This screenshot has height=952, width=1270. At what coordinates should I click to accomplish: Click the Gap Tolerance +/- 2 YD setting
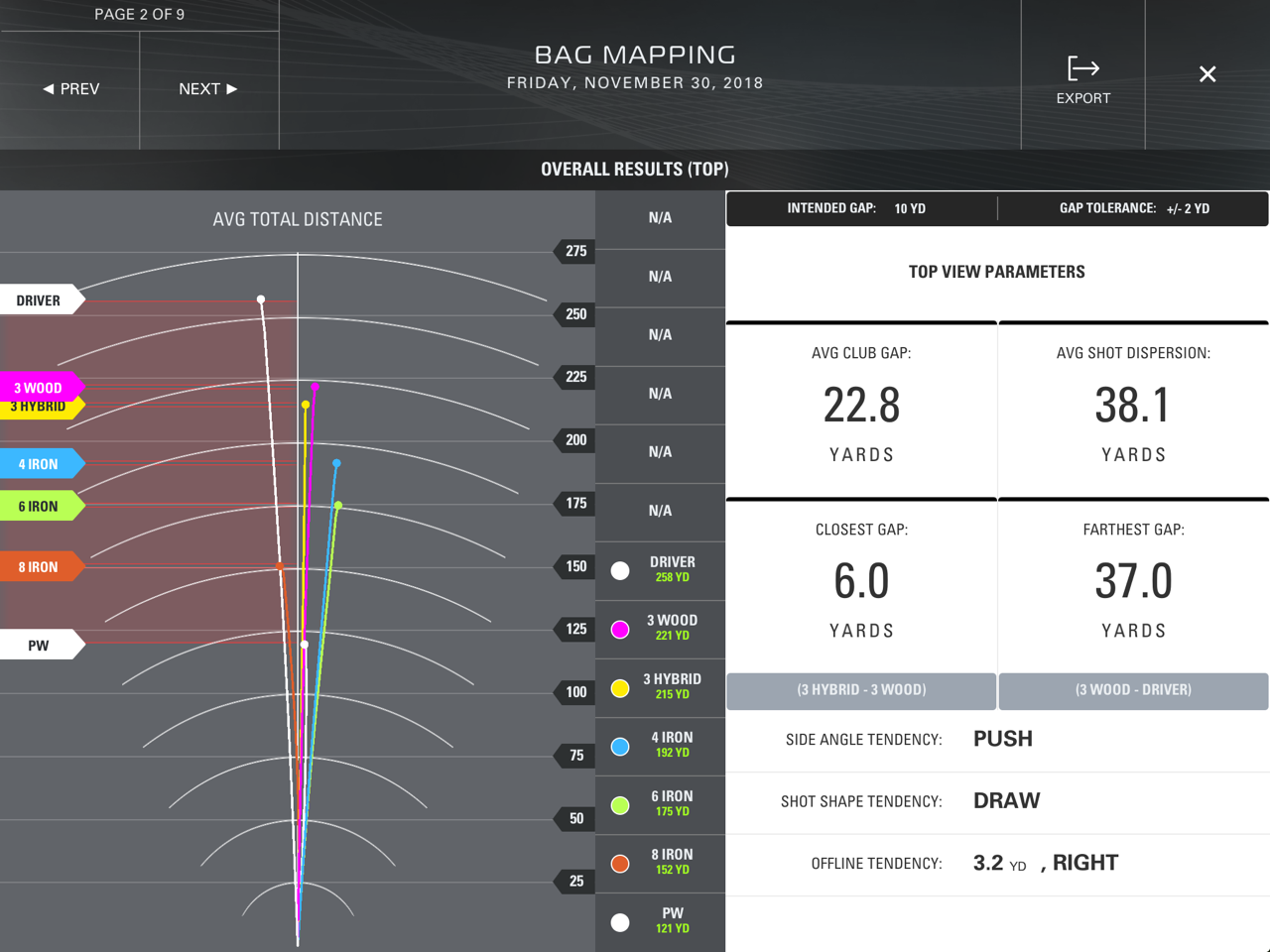[1134, 208]
